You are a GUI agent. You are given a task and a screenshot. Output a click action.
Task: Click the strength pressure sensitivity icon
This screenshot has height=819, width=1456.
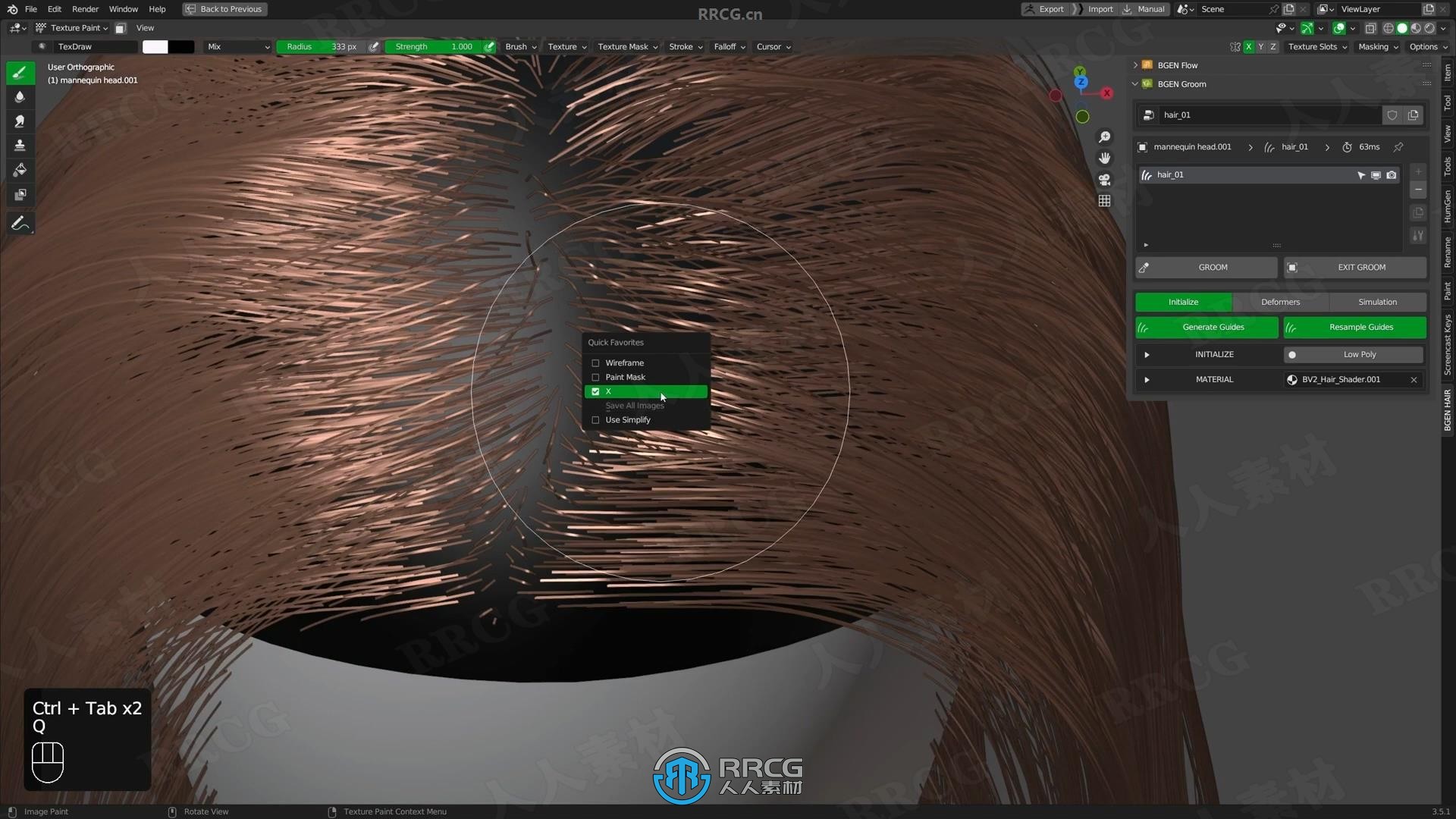click(490, 47)
